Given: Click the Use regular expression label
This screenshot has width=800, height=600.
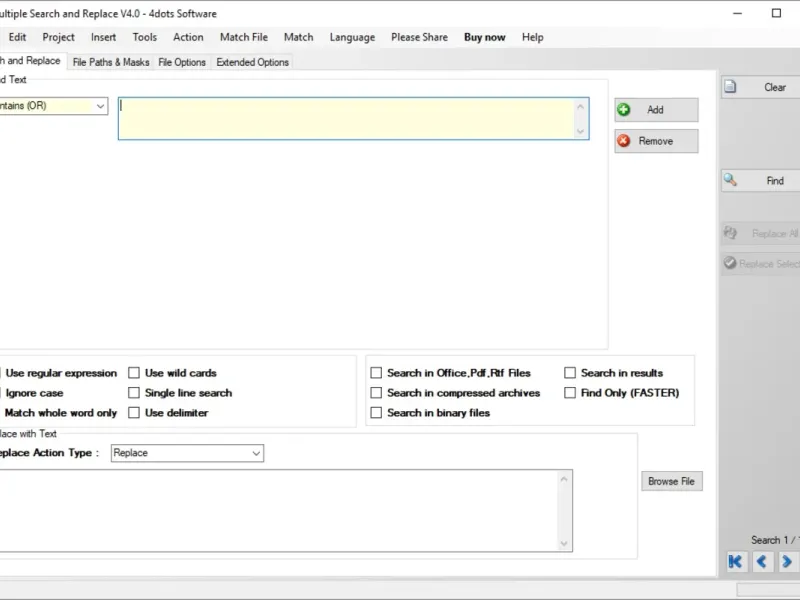Looking at the screenshot, I should (x=61, y=373).
